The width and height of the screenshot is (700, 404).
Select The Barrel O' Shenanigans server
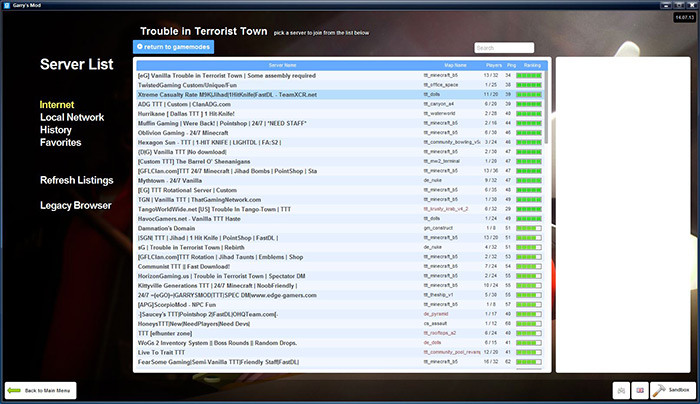(340, 162)
